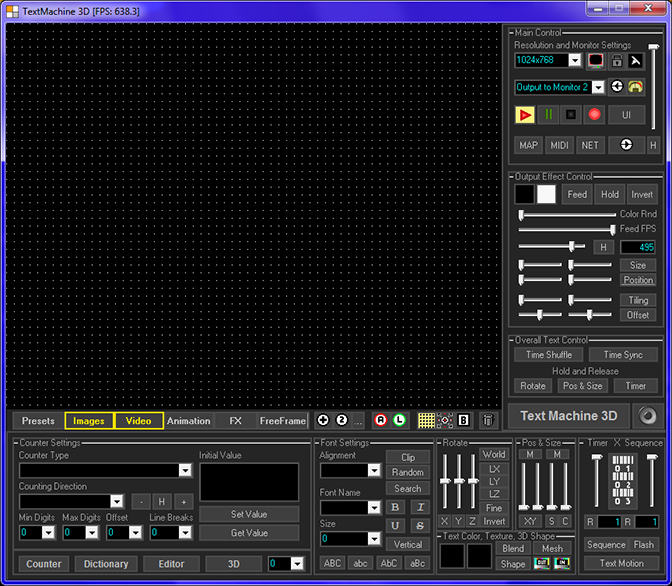Toggle Invert in Output Effect Control
672x586 pixels.
[642, 194]
